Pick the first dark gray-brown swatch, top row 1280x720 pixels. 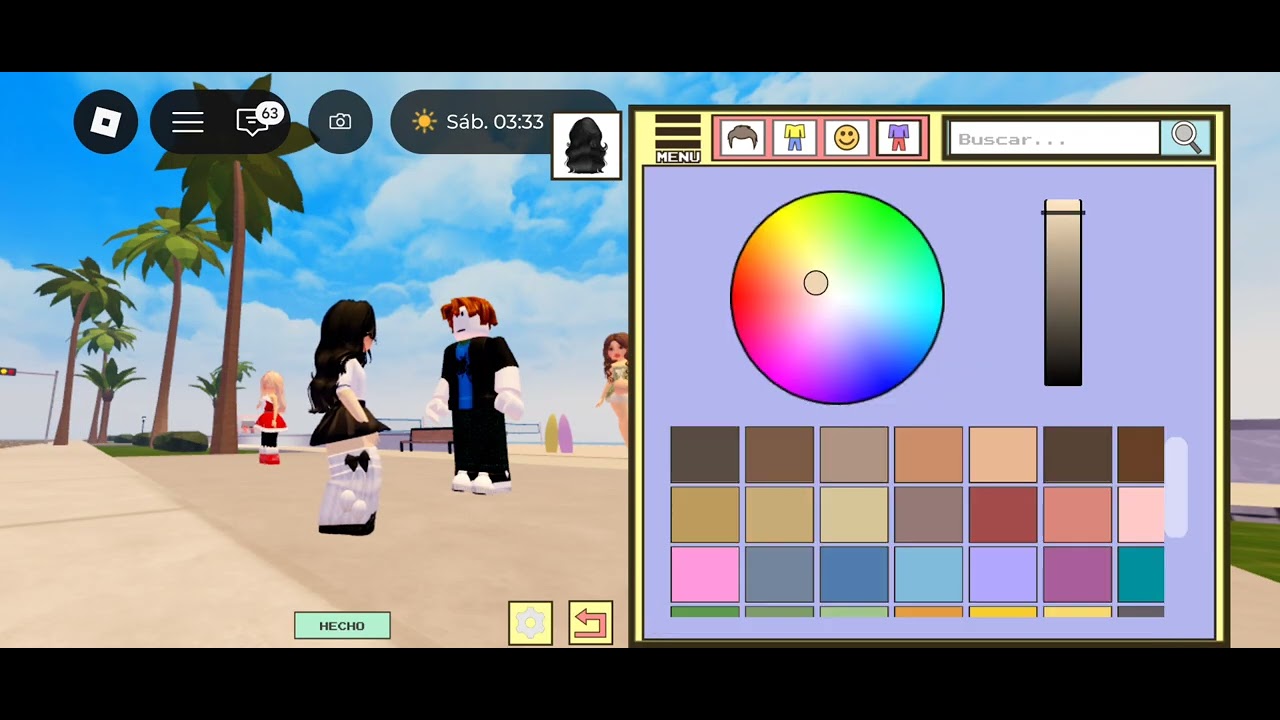click(x=705, y=455)
